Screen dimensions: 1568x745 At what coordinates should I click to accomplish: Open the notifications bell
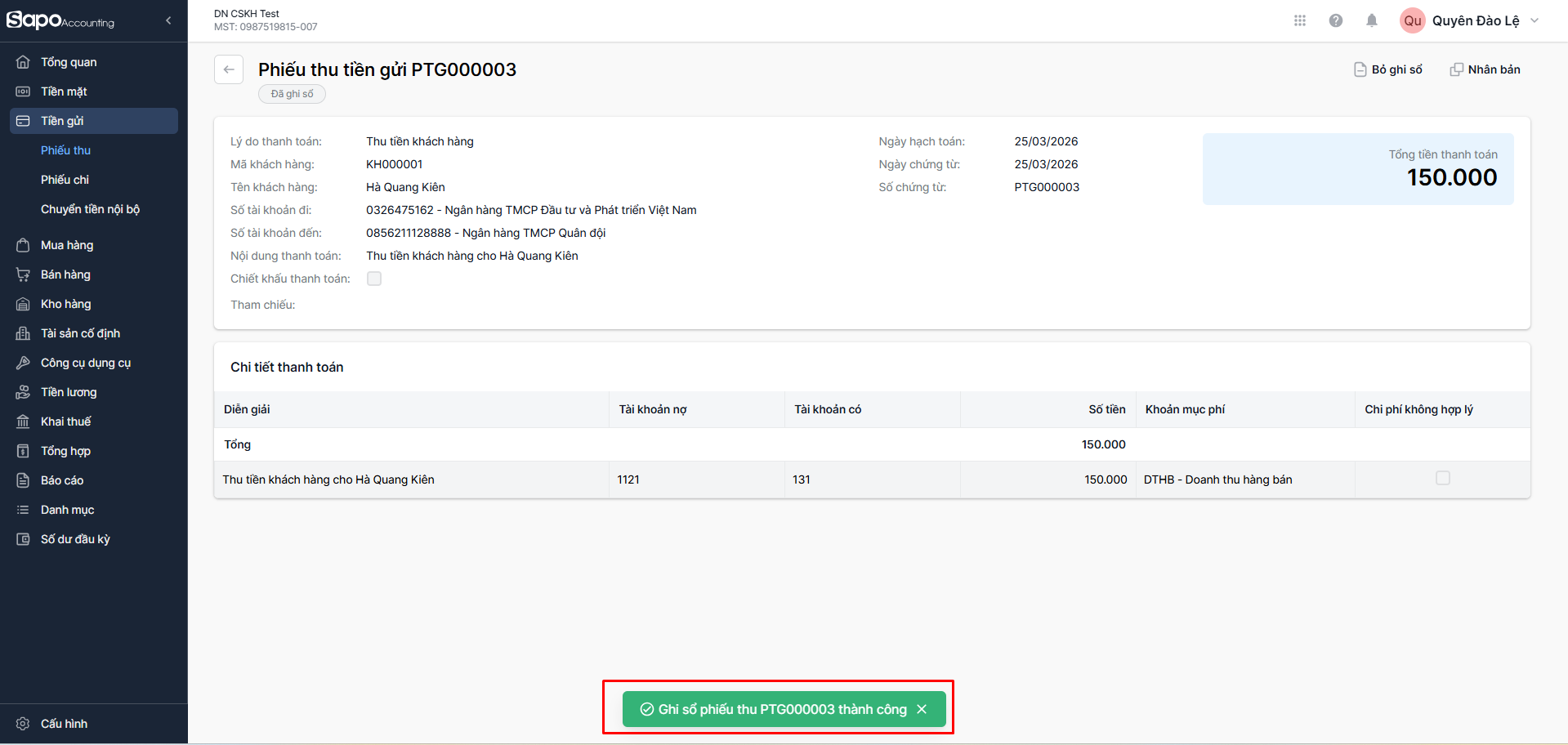coord(1372,20)
